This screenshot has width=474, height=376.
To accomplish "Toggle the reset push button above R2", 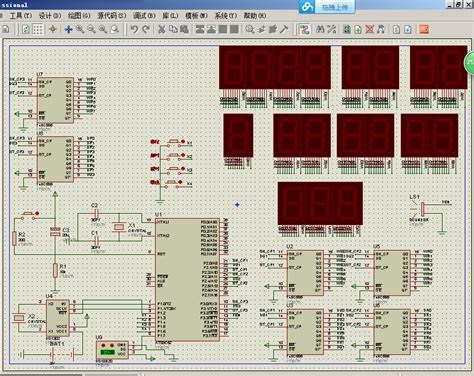I will pyautogui.click(x=29, y=215).
